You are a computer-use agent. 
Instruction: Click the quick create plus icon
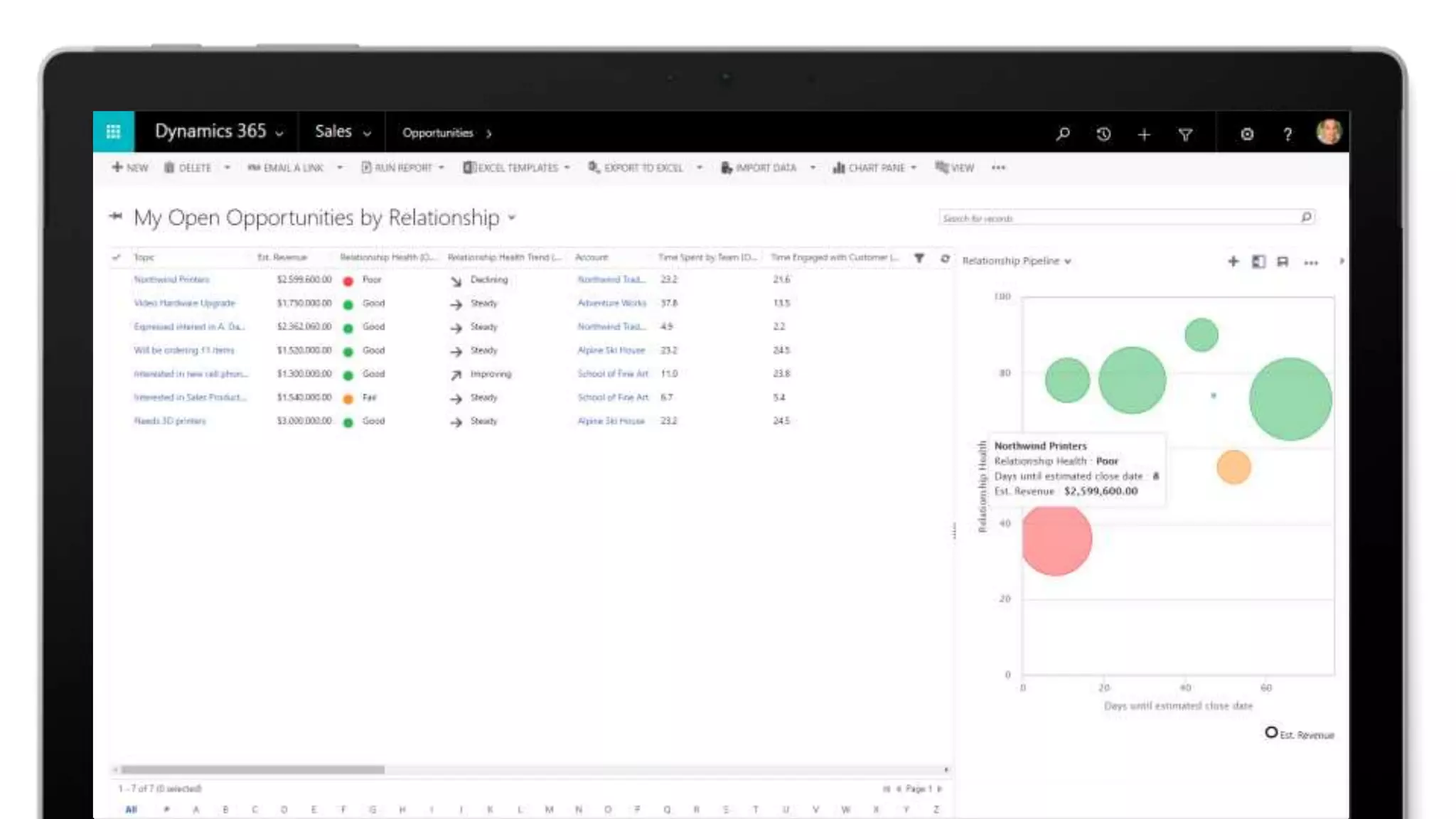coord(1144,134)
